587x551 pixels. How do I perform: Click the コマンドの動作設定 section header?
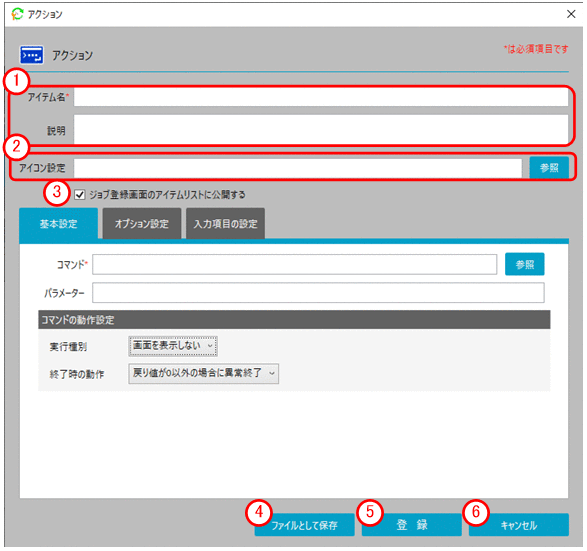294,320
